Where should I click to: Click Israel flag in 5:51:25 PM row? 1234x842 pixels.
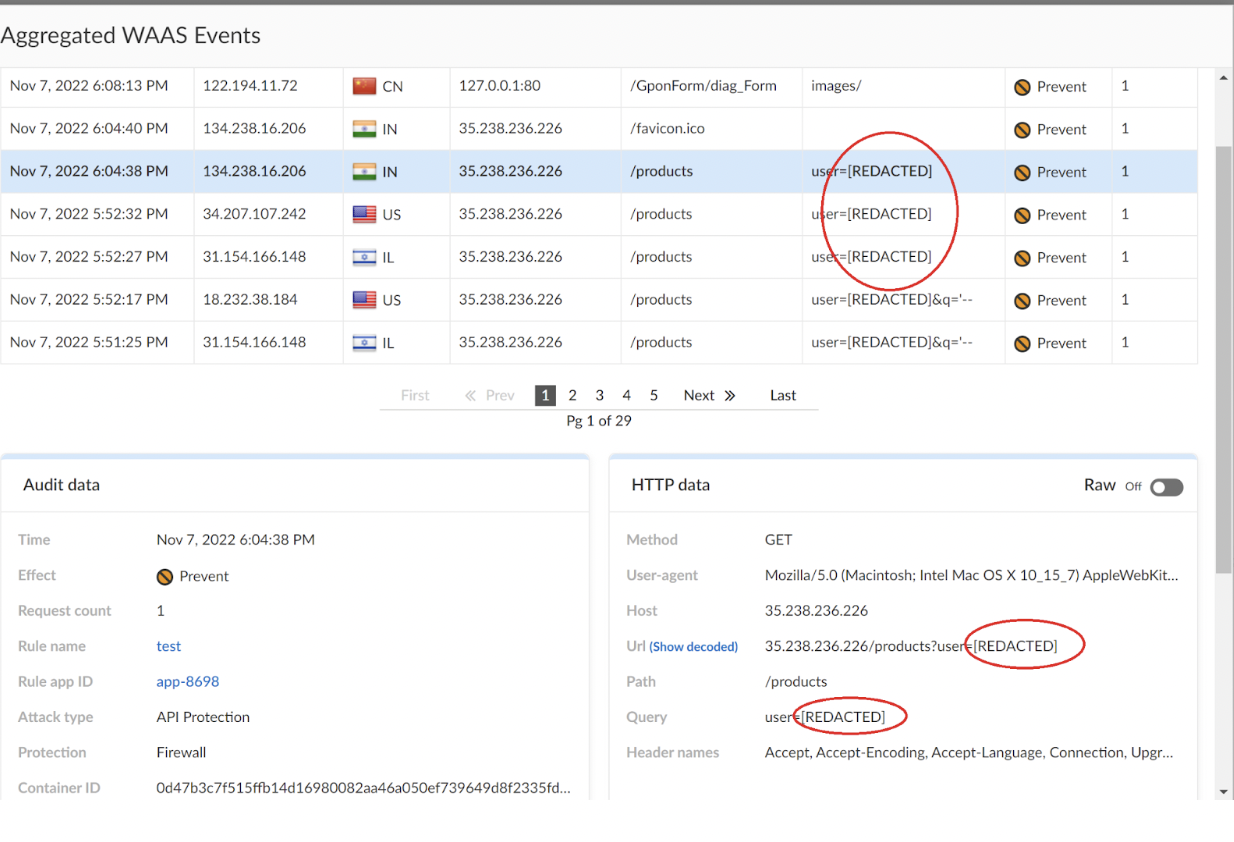point(364,343)
